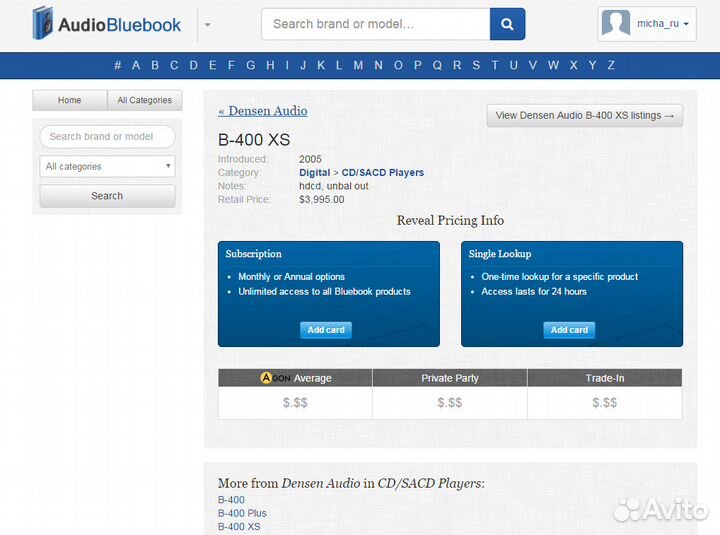The image size is (720, 535).
Task: Click the introduced year 2005
Action: point(310,159)
